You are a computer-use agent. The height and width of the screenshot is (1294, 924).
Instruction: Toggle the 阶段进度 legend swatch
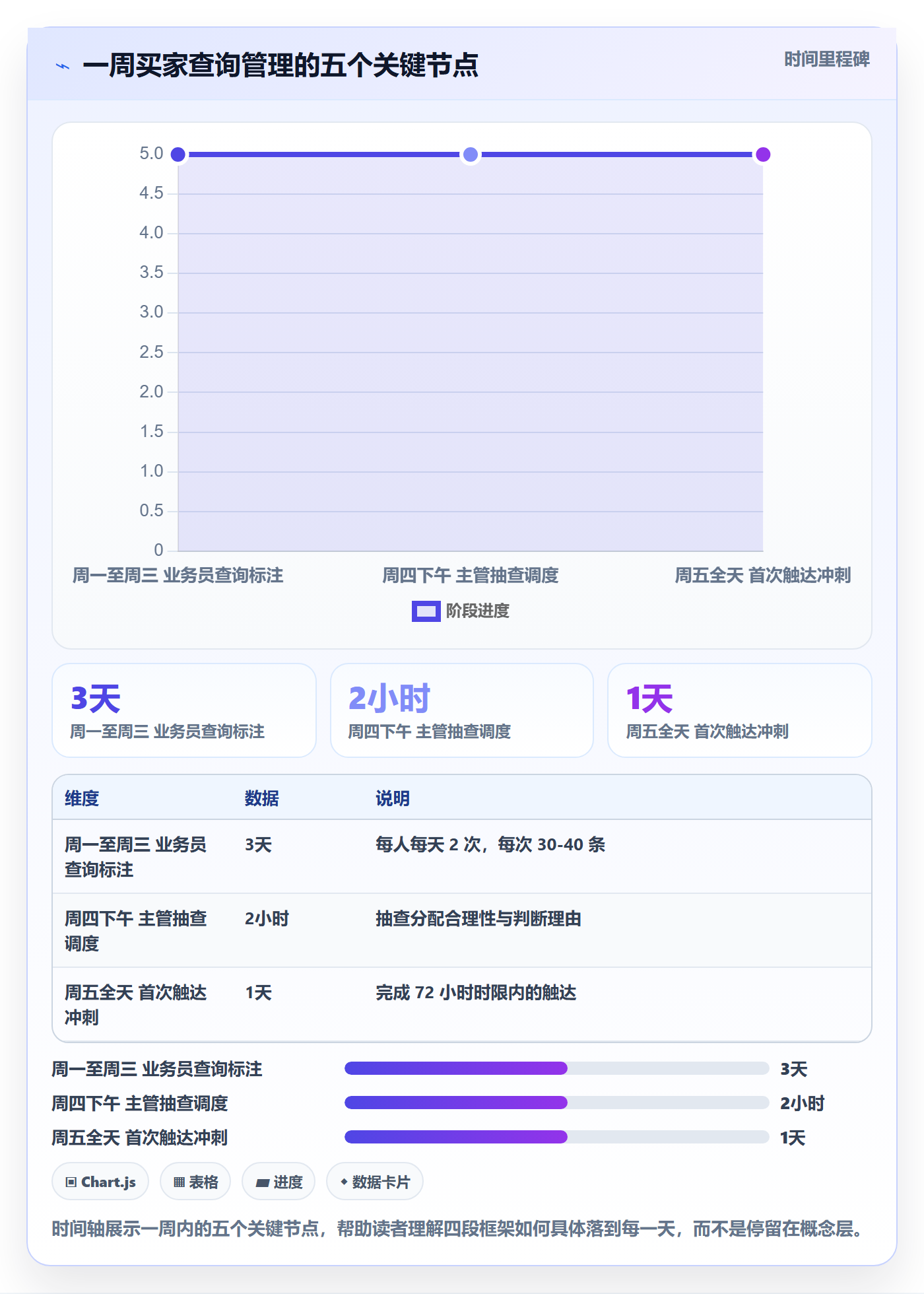[x=426, y=611]
